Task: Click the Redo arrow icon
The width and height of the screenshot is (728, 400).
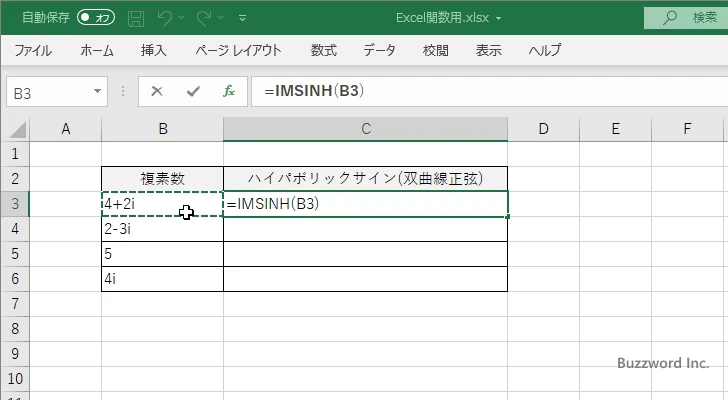Action: pyautogui.click(x=204, y=18)
